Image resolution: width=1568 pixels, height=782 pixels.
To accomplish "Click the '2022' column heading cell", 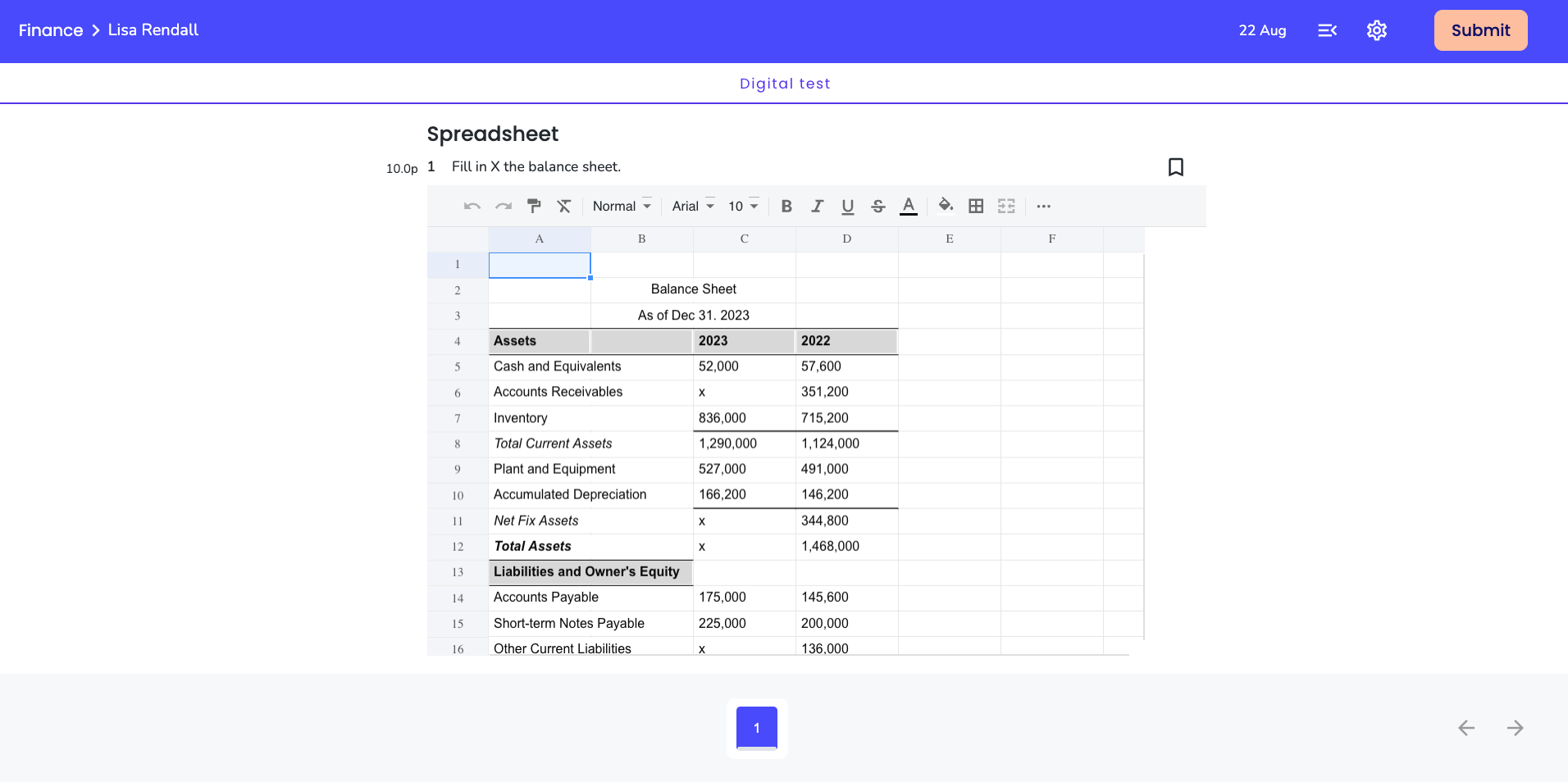I will (x=847, y=341).
